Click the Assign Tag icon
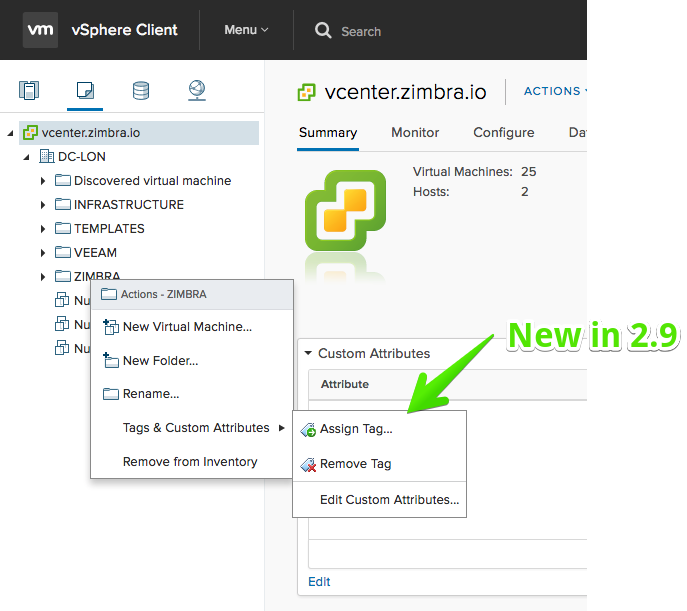Viewport: 687px width, 611px height. click(308, 430)
